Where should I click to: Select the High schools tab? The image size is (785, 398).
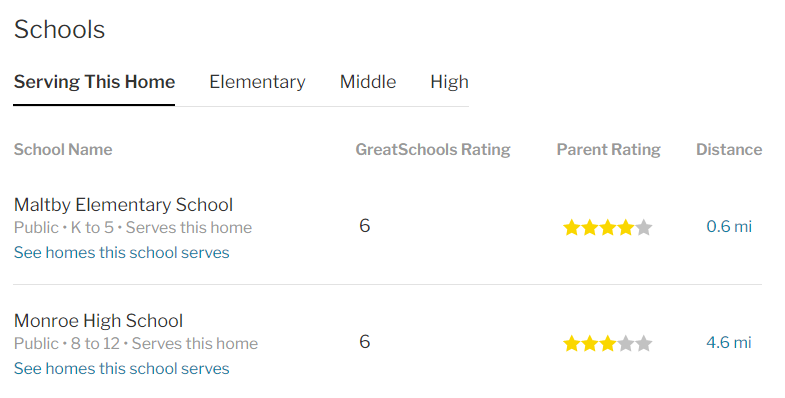click(449, 82)
